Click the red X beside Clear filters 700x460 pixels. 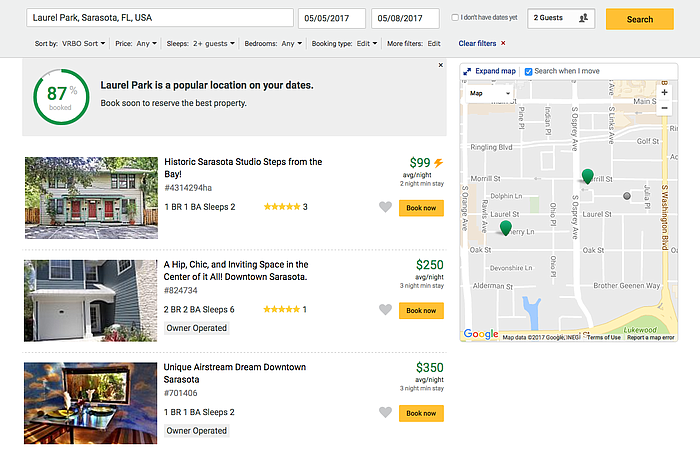pos(503,43)
